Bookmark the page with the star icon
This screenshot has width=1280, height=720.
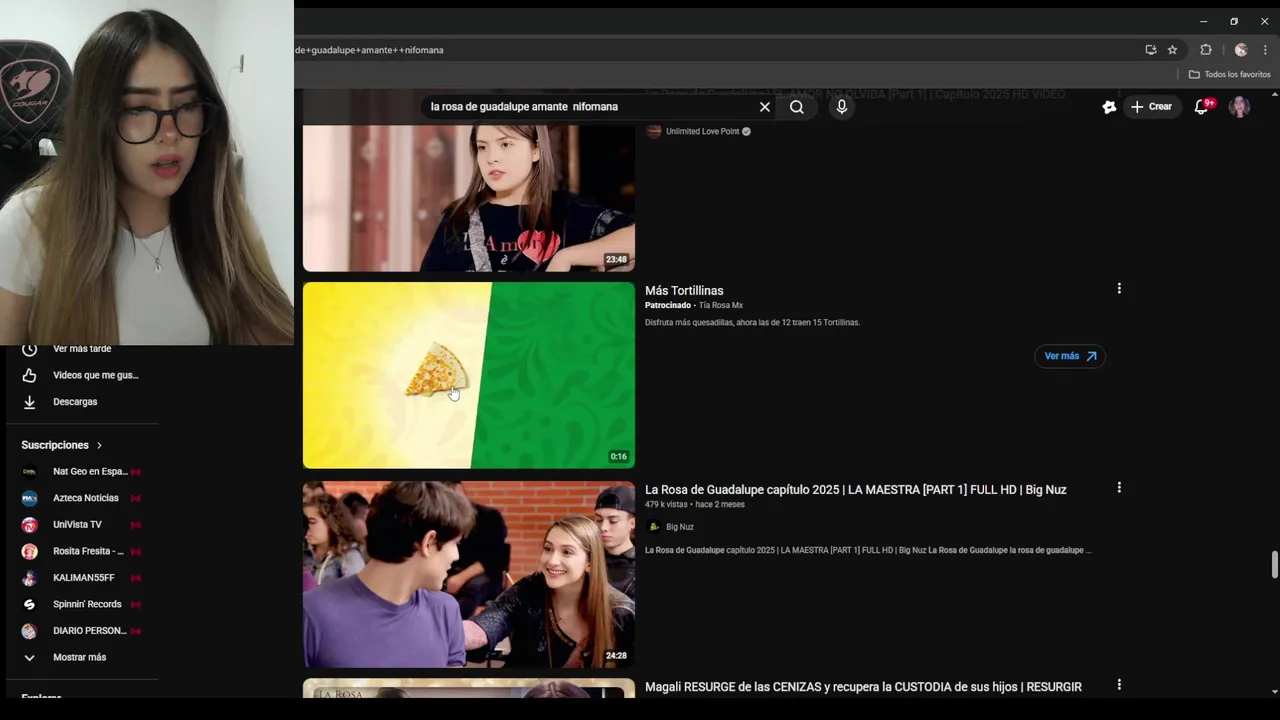coord(1172,50)
